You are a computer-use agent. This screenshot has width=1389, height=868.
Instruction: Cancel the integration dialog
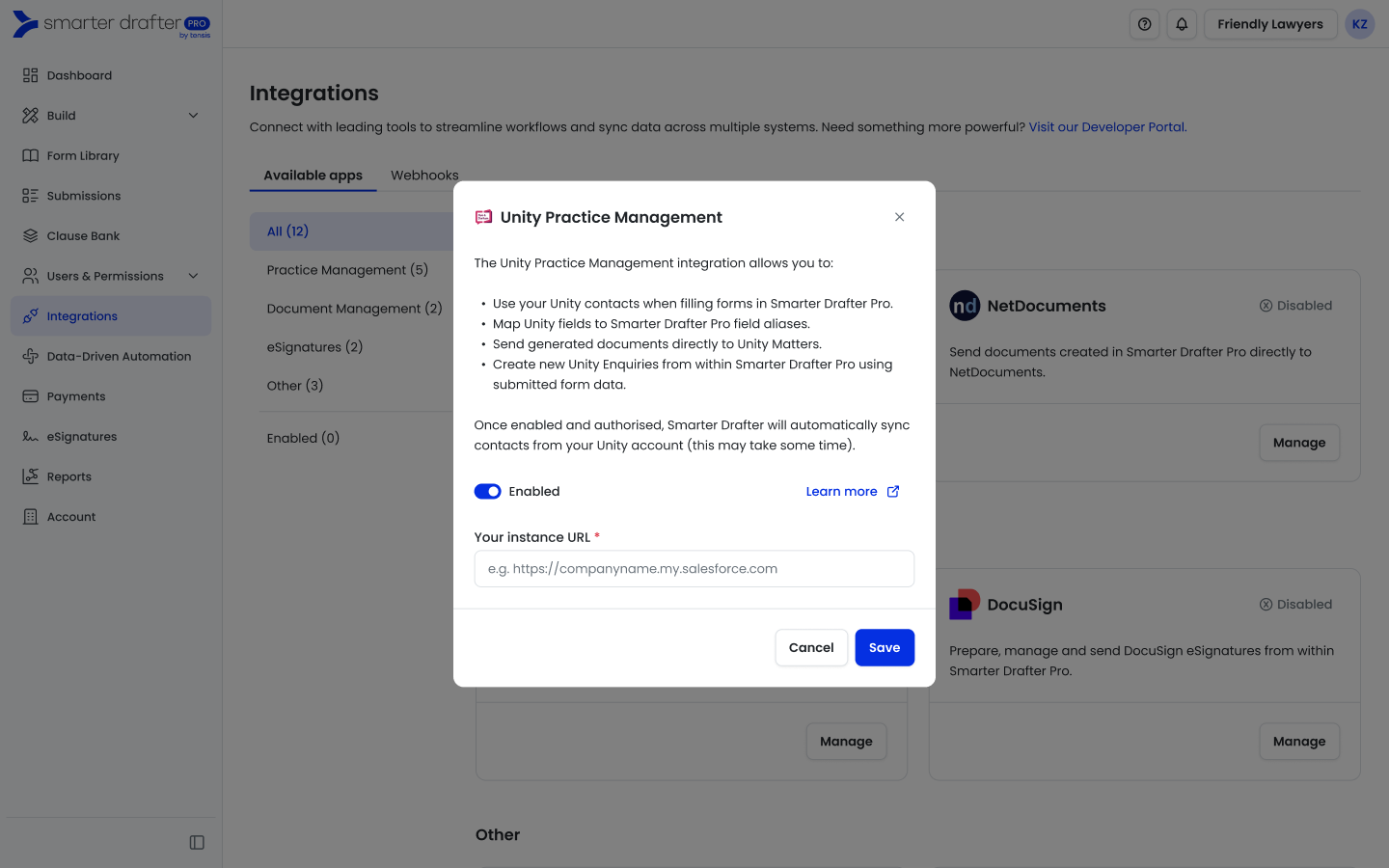click(x=810, y=648)
